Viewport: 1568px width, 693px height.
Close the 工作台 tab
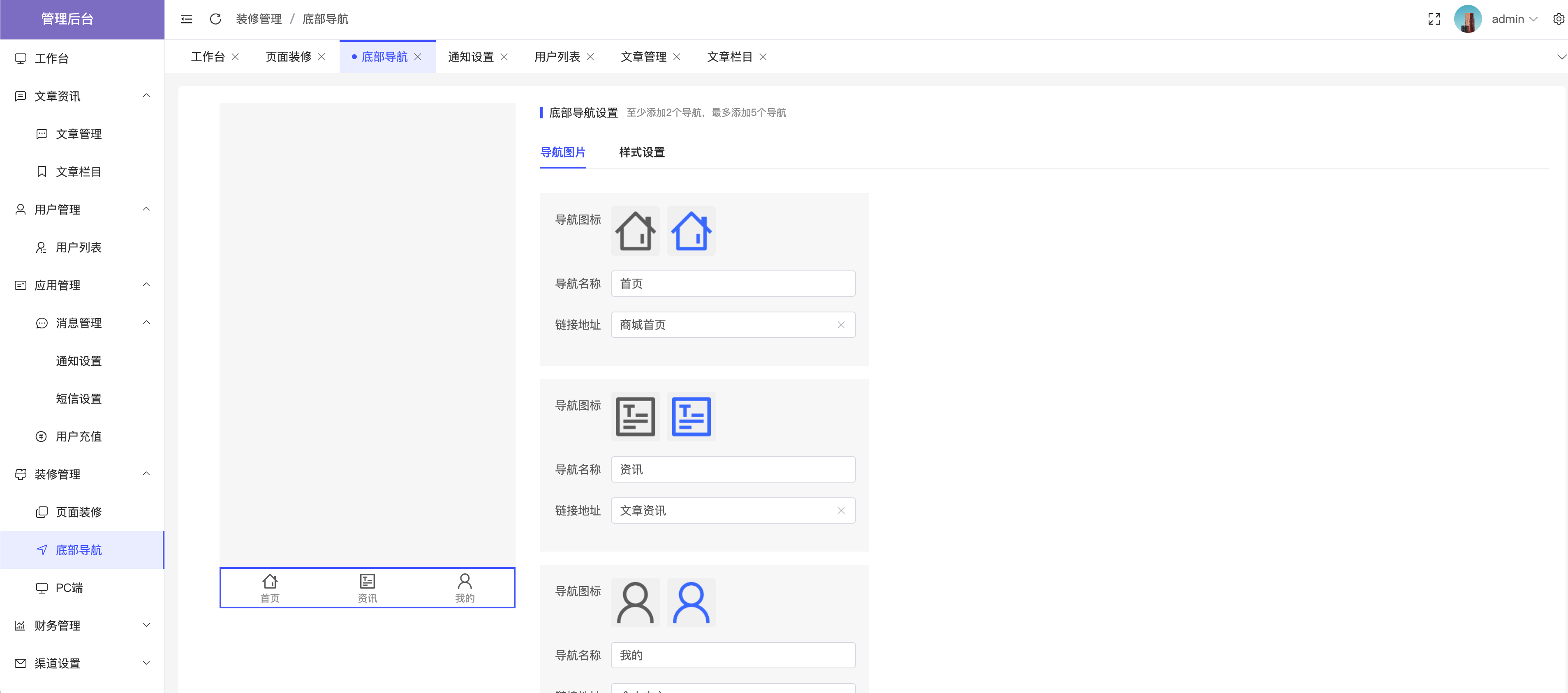coord(236,57)
